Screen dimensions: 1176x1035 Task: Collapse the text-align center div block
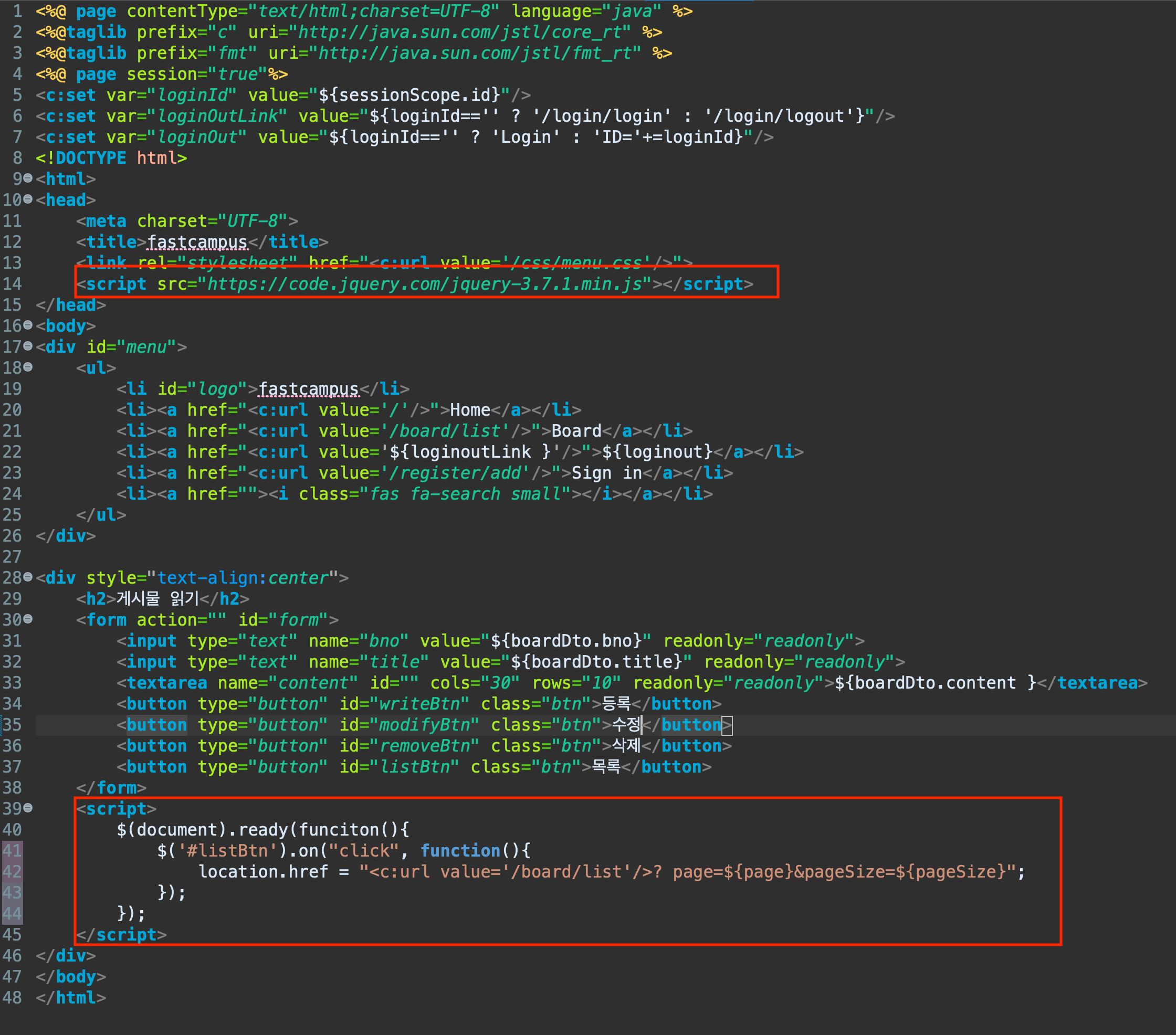(x=27, y=577)
